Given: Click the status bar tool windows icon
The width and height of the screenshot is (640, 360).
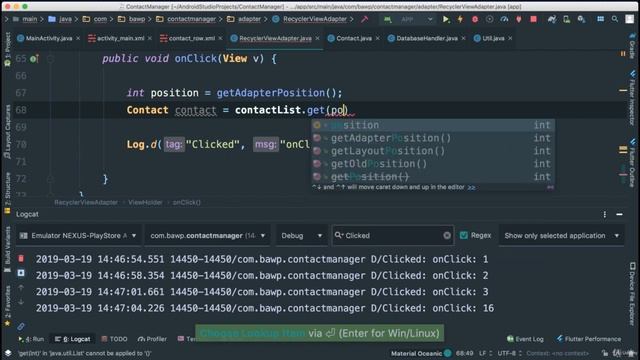Looking at the screenshot, I should point(8,353).
